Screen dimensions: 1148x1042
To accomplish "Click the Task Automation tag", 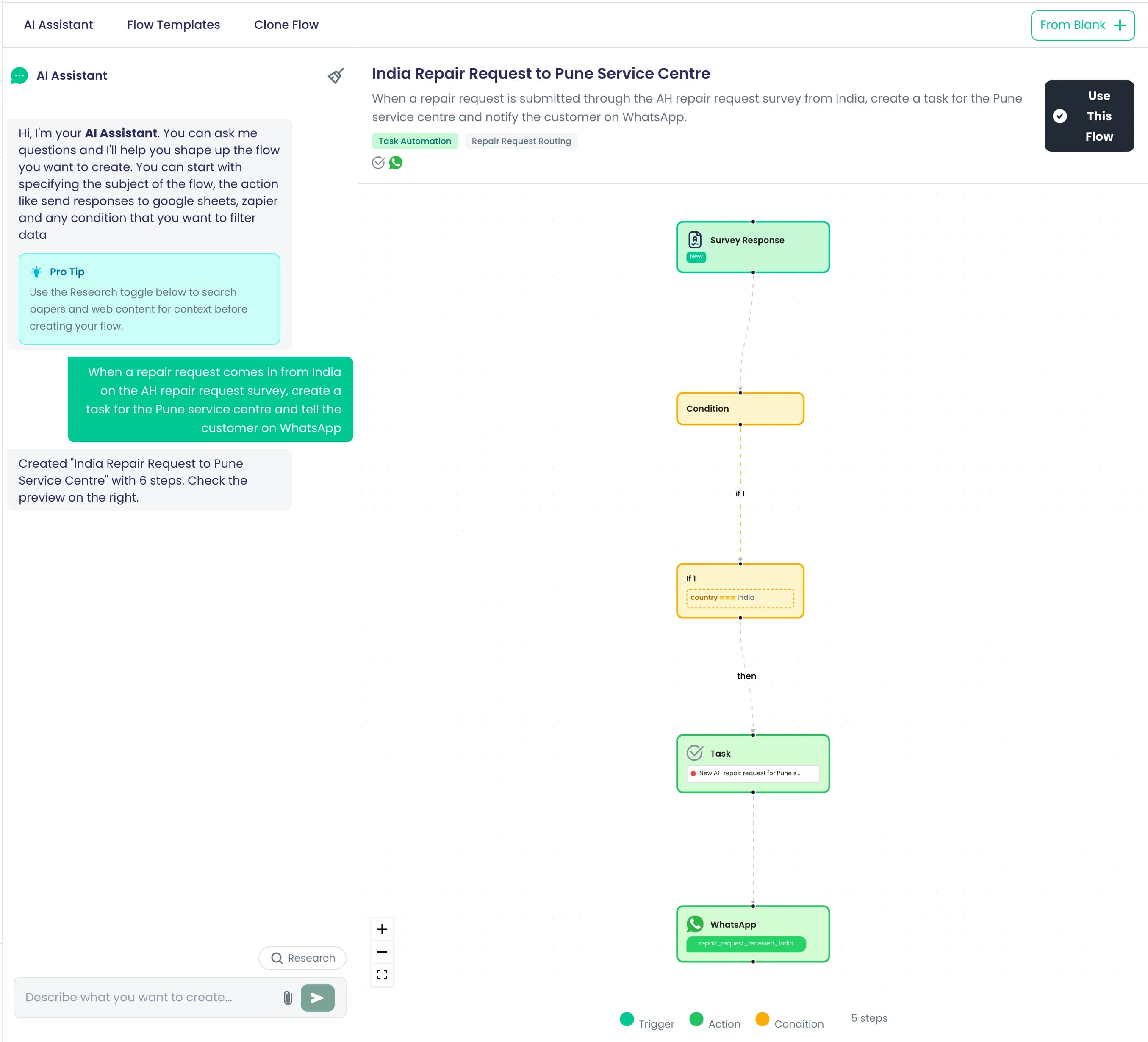I will tap(415, 141).
